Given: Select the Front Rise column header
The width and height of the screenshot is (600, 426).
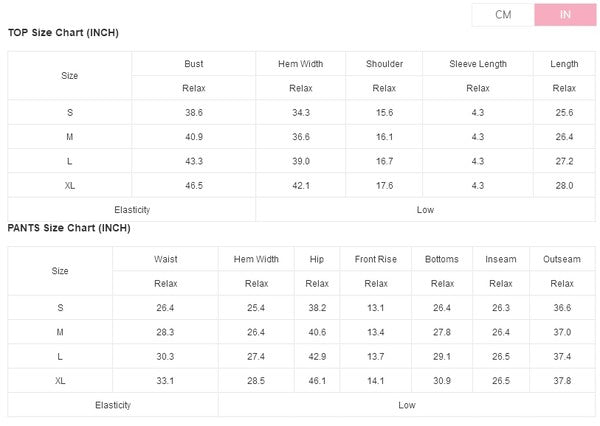Looking at the screenshot, I should point(376,259).
